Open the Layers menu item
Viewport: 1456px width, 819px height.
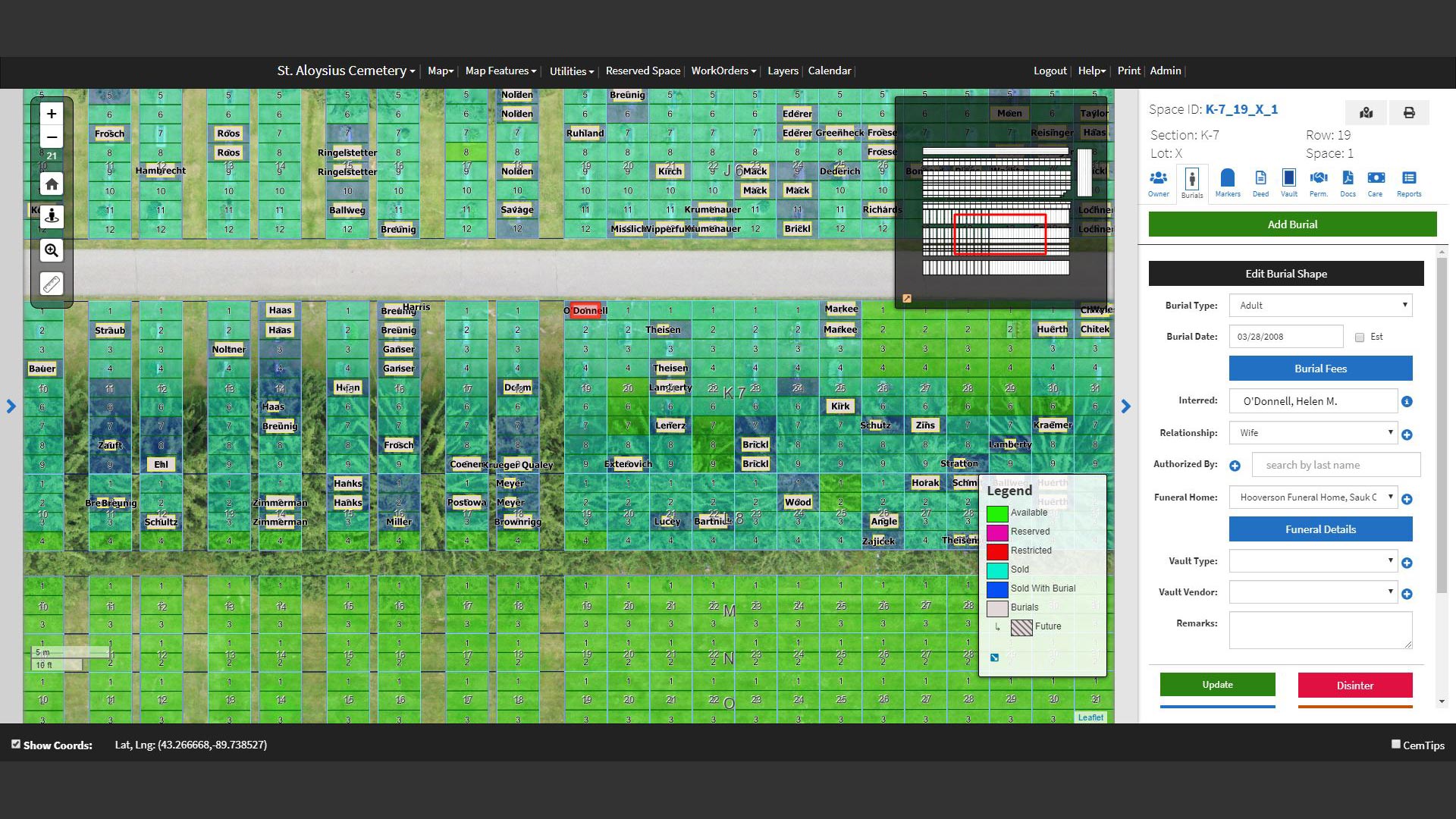[783, 71]
